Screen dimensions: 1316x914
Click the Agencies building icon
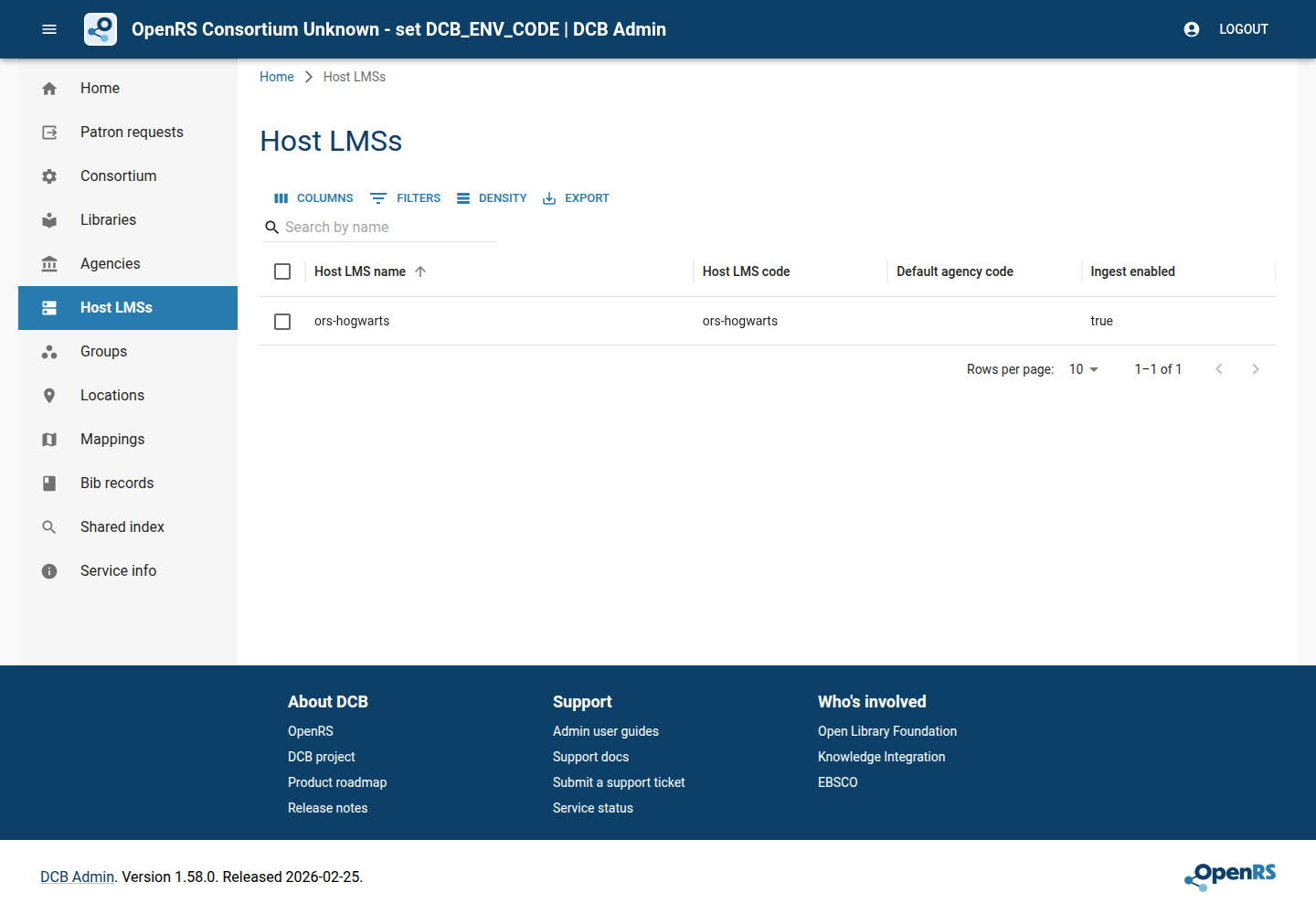(x=49, y=264)
